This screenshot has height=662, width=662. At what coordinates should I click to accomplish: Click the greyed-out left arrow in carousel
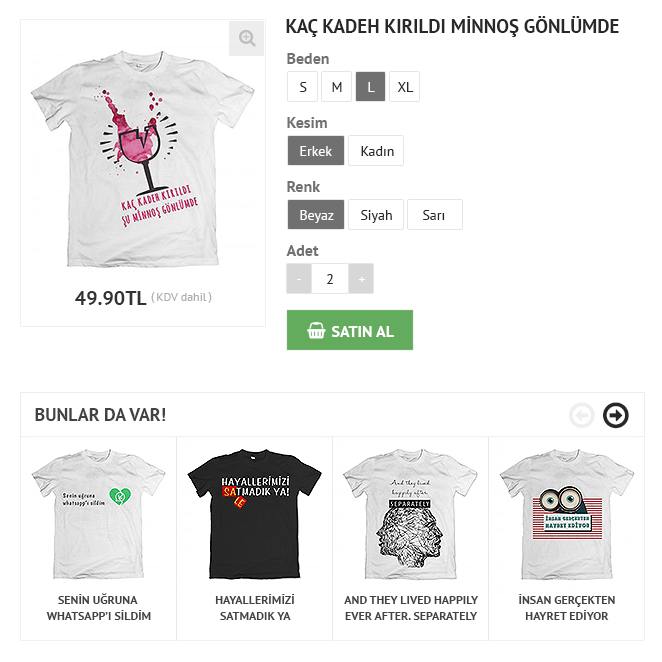click(x=582, y=415)
